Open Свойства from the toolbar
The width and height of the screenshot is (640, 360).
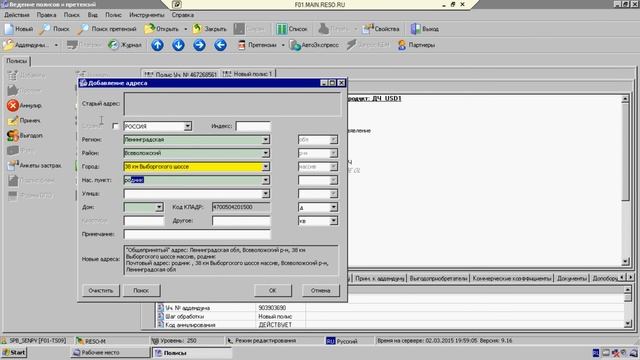coord(381,29)
